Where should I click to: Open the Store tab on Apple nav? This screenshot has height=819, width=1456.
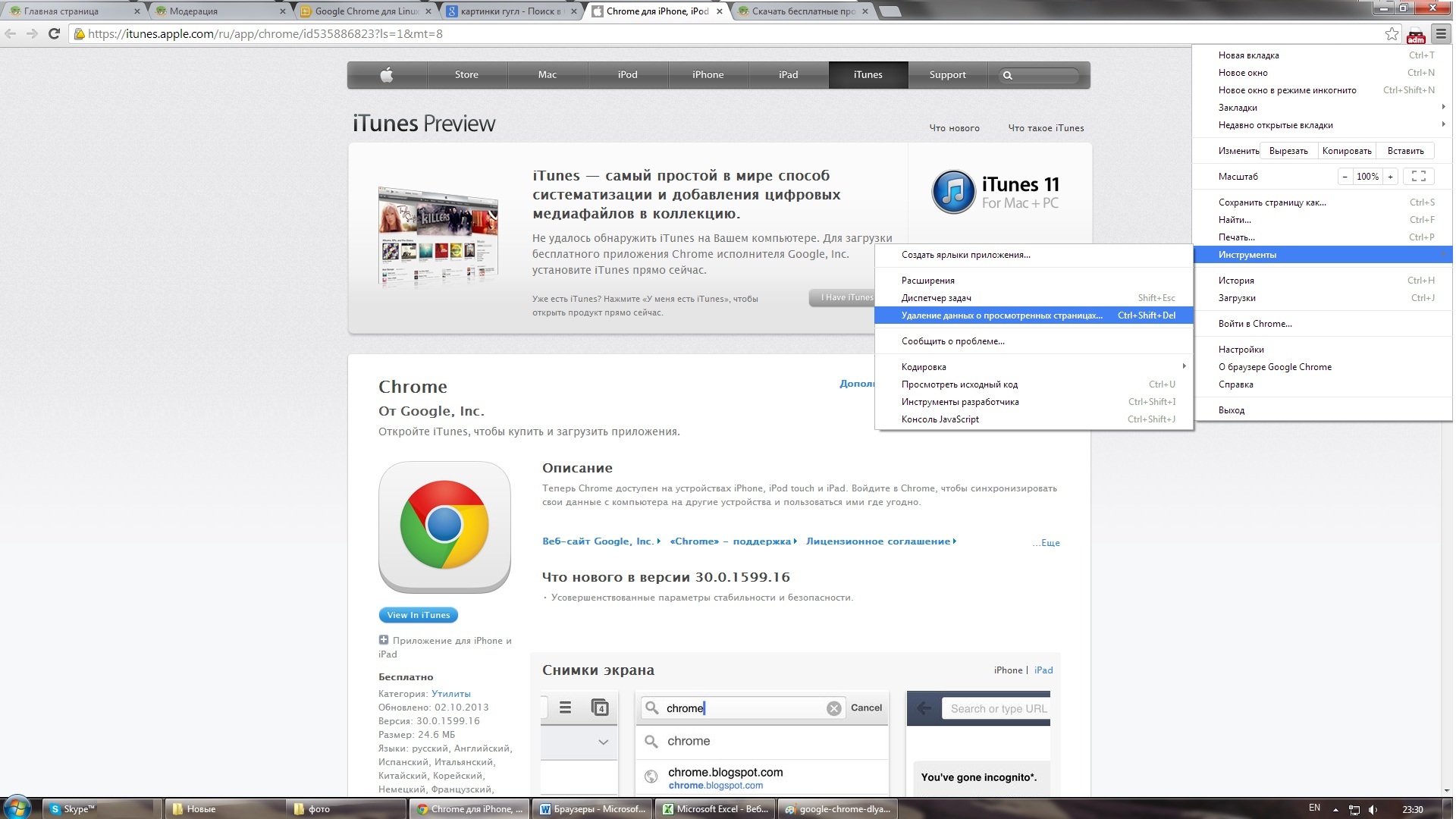466,74
